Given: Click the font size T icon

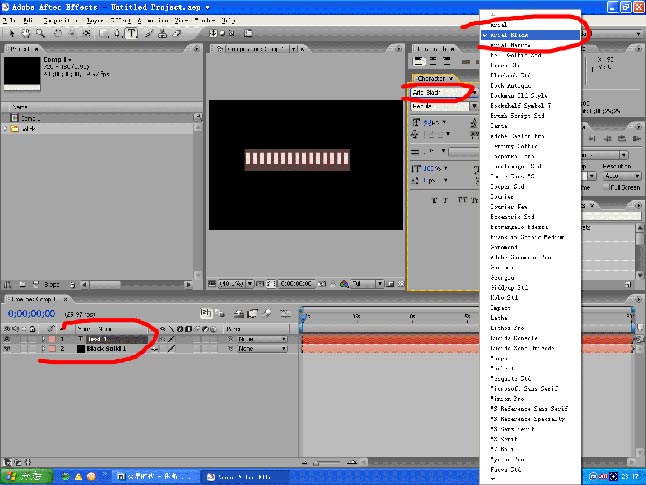Looking at the screenshot, I should point(416,122).
